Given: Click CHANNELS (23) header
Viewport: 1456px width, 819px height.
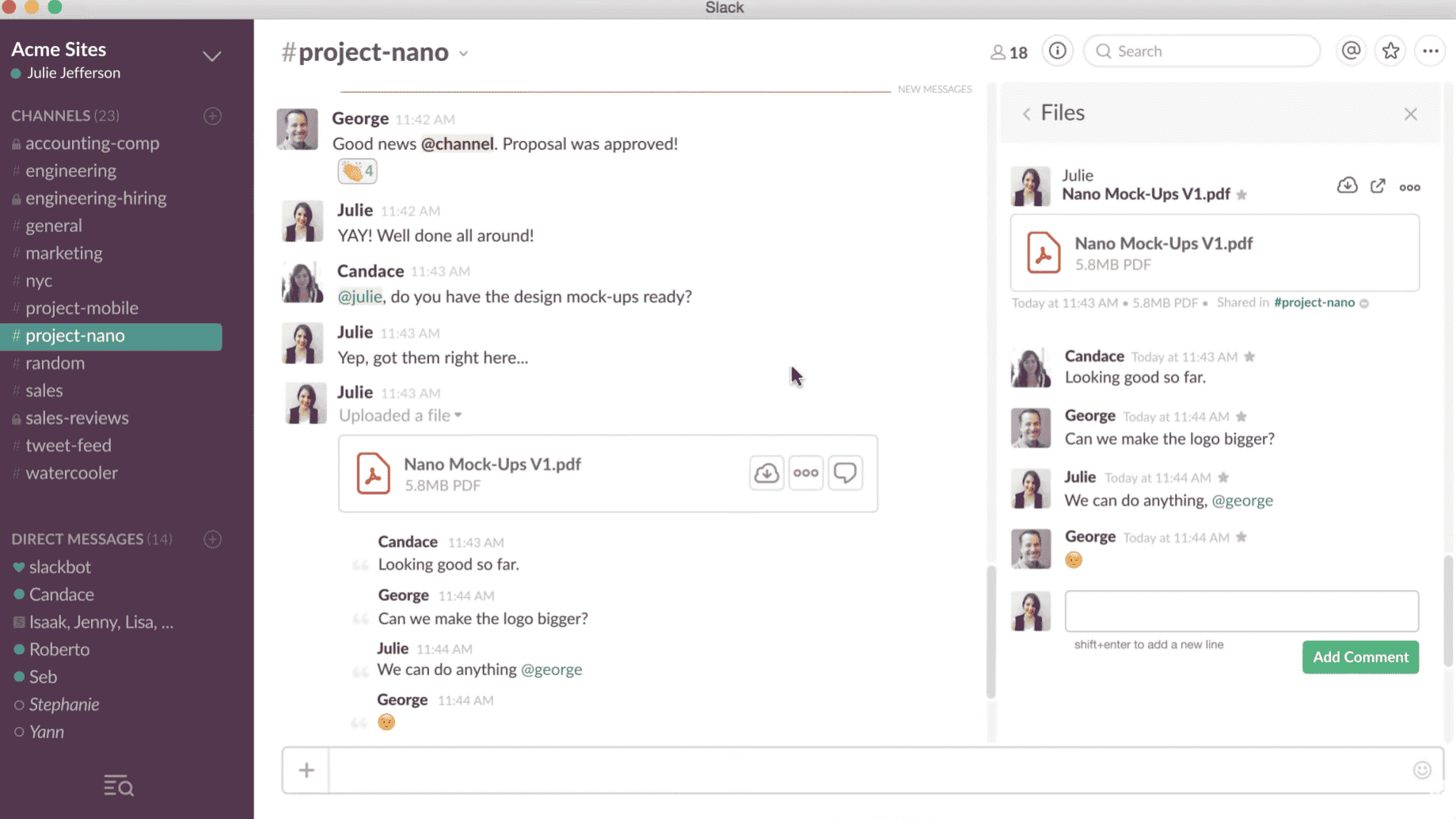Looking at the screenshot, I should (x=65, y=116).
